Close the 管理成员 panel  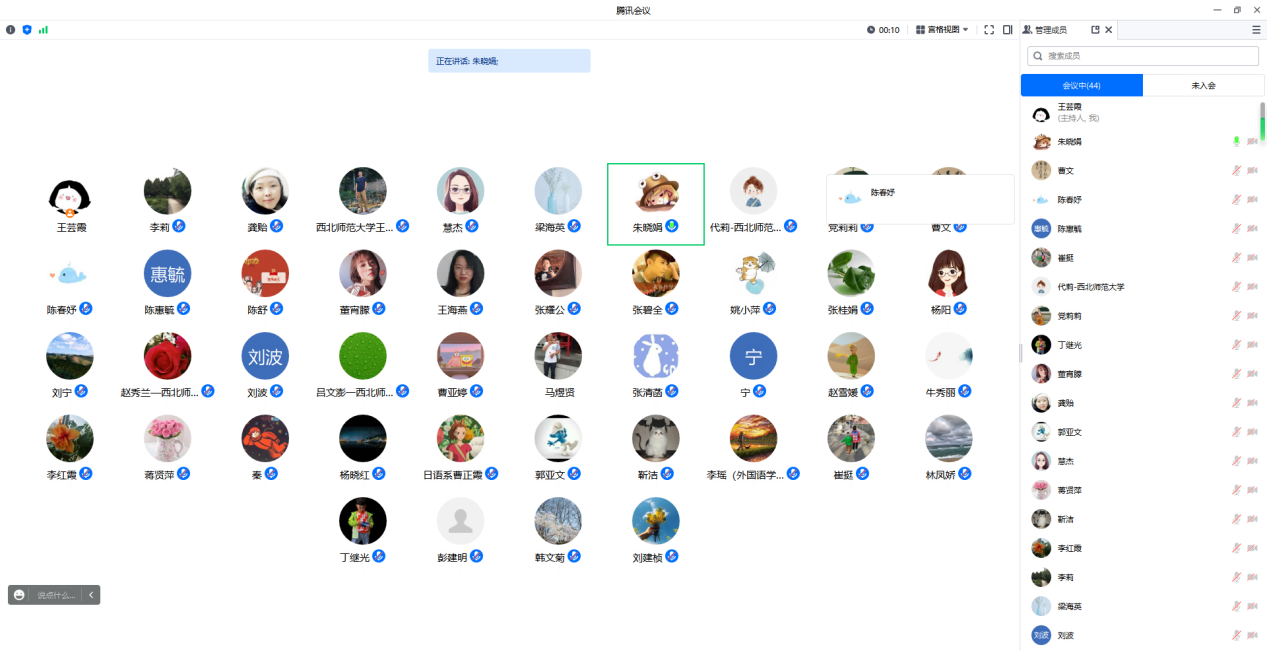coord(1108,30)
